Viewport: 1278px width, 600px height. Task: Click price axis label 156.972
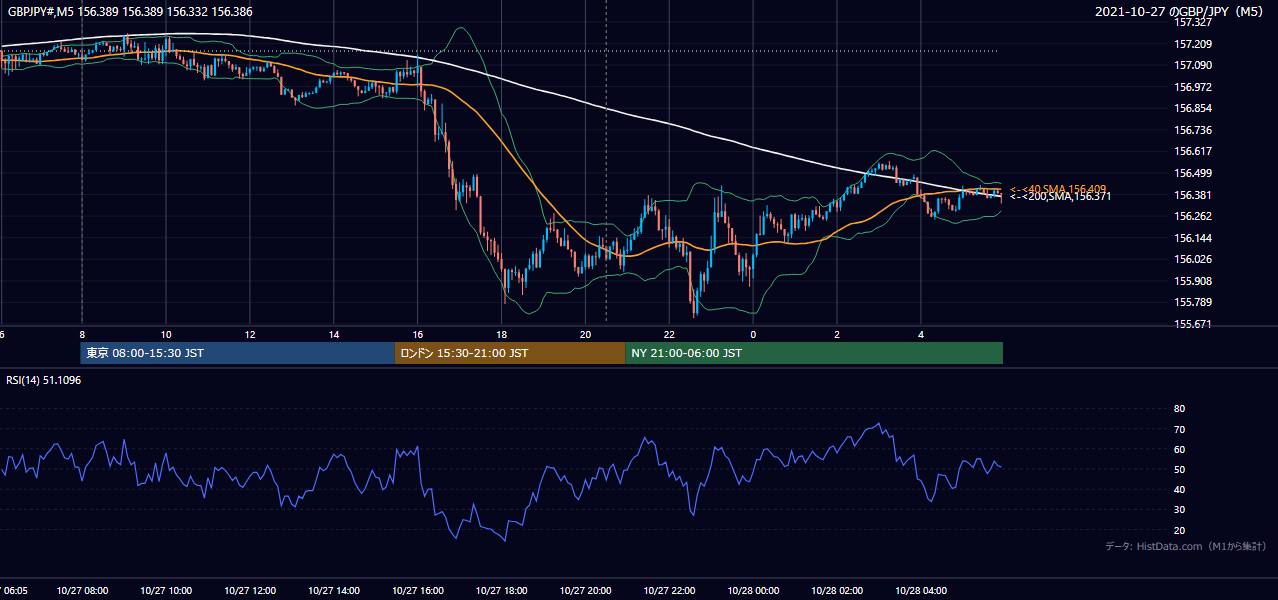[1193, 87]
